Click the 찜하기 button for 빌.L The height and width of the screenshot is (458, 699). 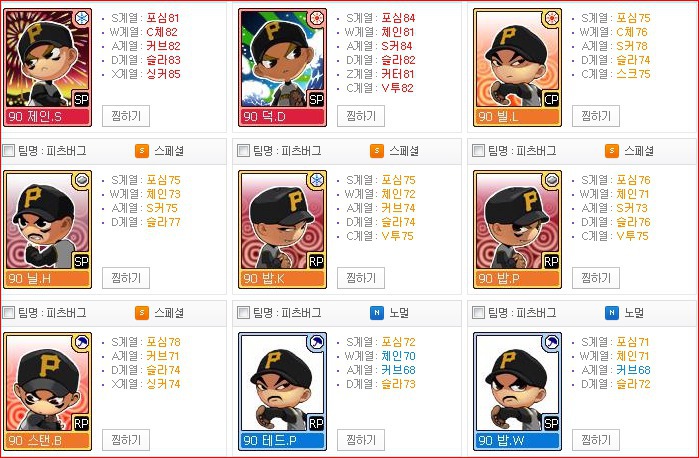[596, 116]
